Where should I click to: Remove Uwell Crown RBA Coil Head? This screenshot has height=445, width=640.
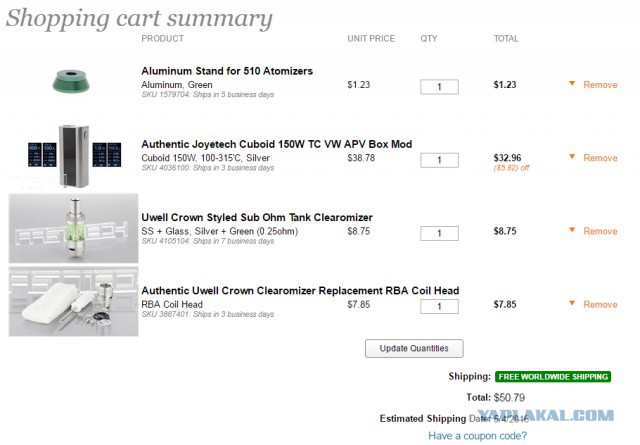(x=600, y=304)
